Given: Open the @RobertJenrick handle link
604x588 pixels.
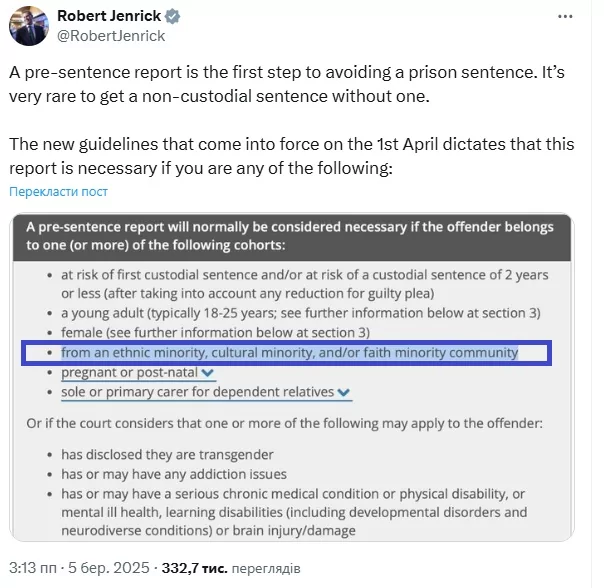Looking at the screenshot, I should [111, 36].
